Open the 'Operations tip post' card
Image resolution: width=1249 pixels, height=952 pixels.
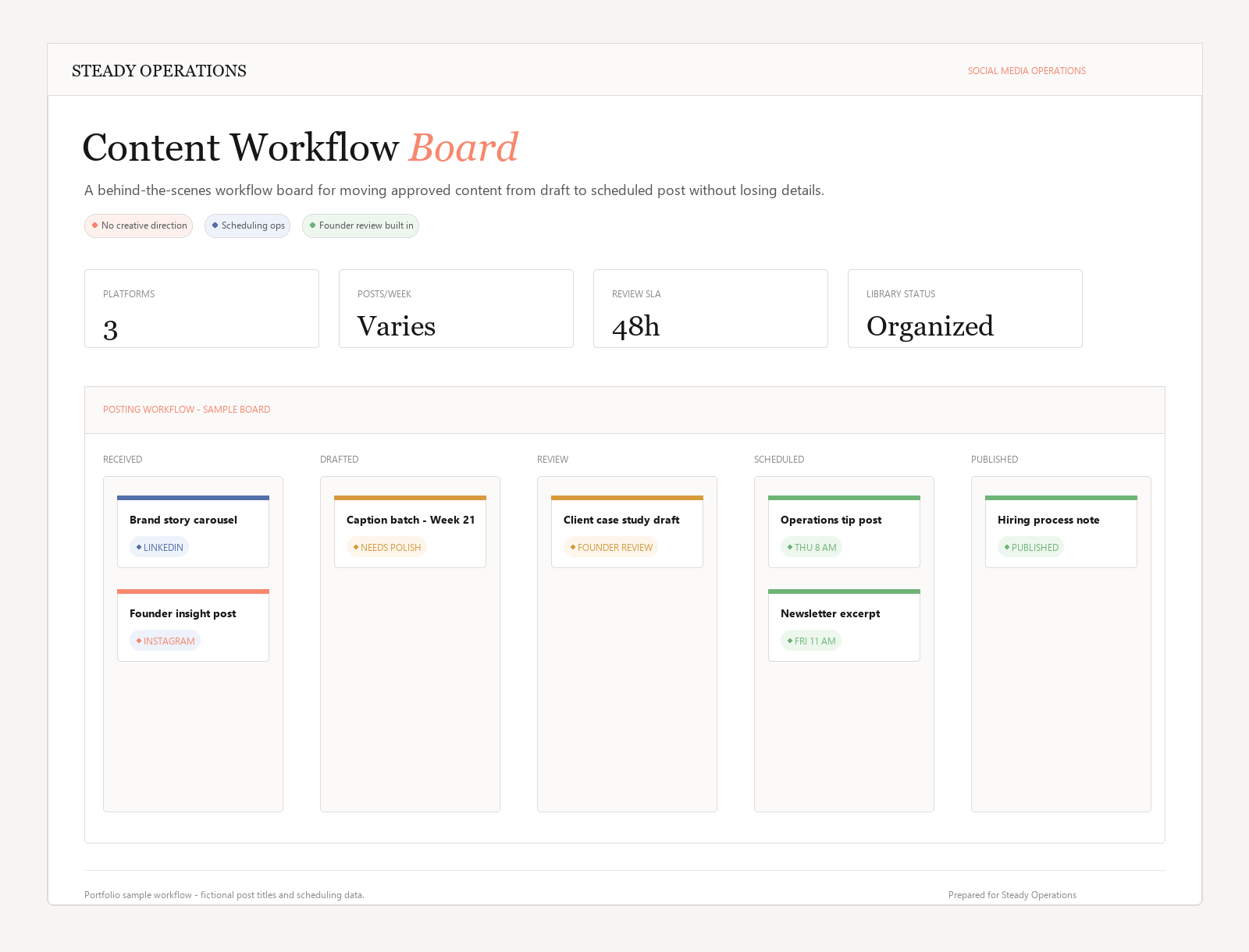tap(844, 531)
